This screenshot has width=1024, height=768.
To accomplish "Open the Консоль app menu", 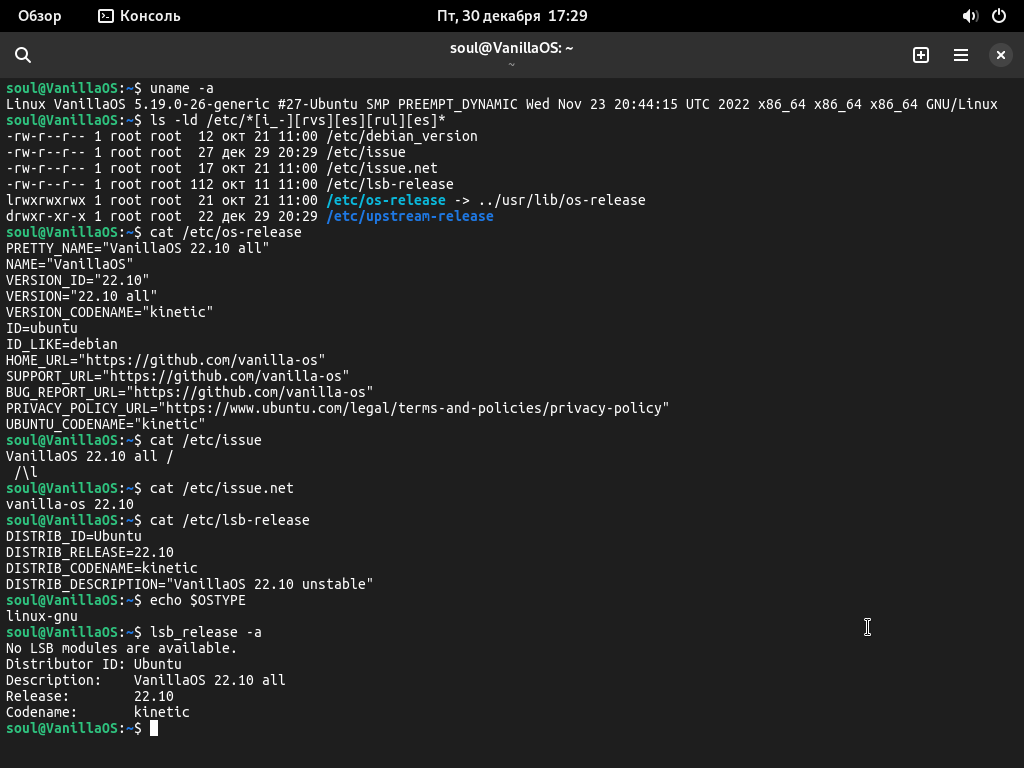I will pyautogui.click(x=139, y=16).
